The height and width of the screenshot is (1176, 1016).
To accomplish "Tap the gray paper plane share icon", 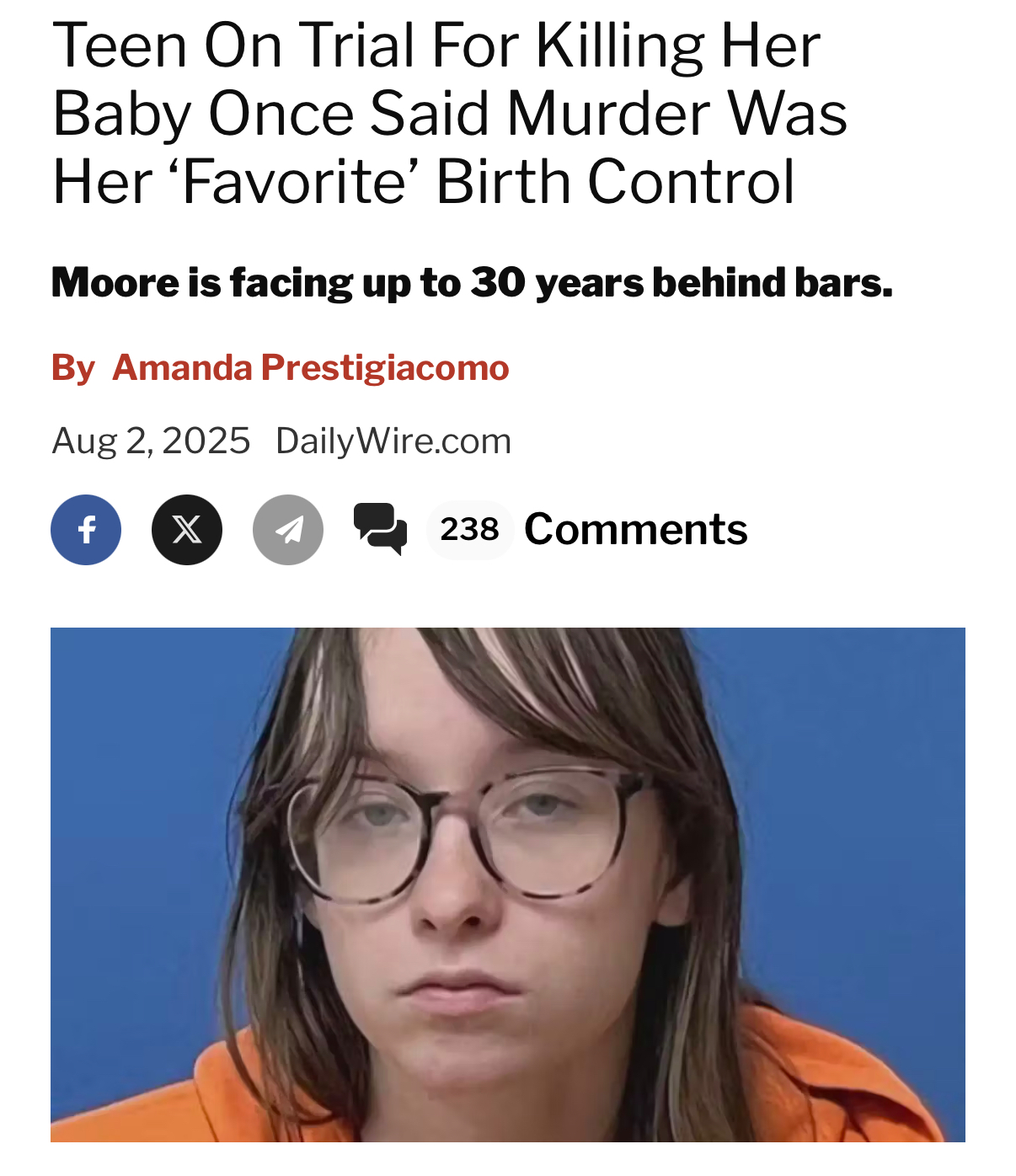I will click(x=288, y=530).
